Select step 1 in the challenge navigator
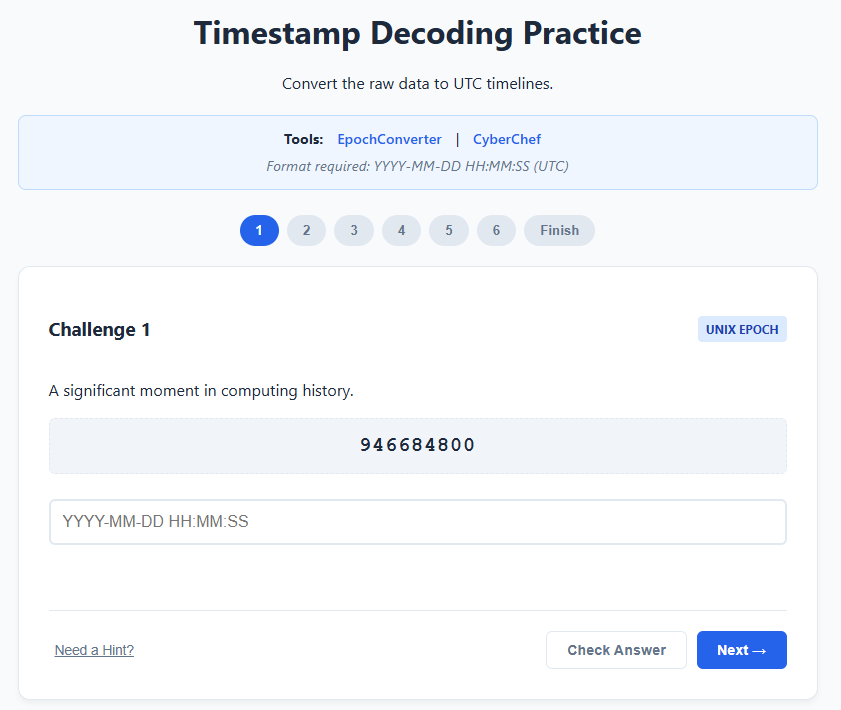 [259, 231]
